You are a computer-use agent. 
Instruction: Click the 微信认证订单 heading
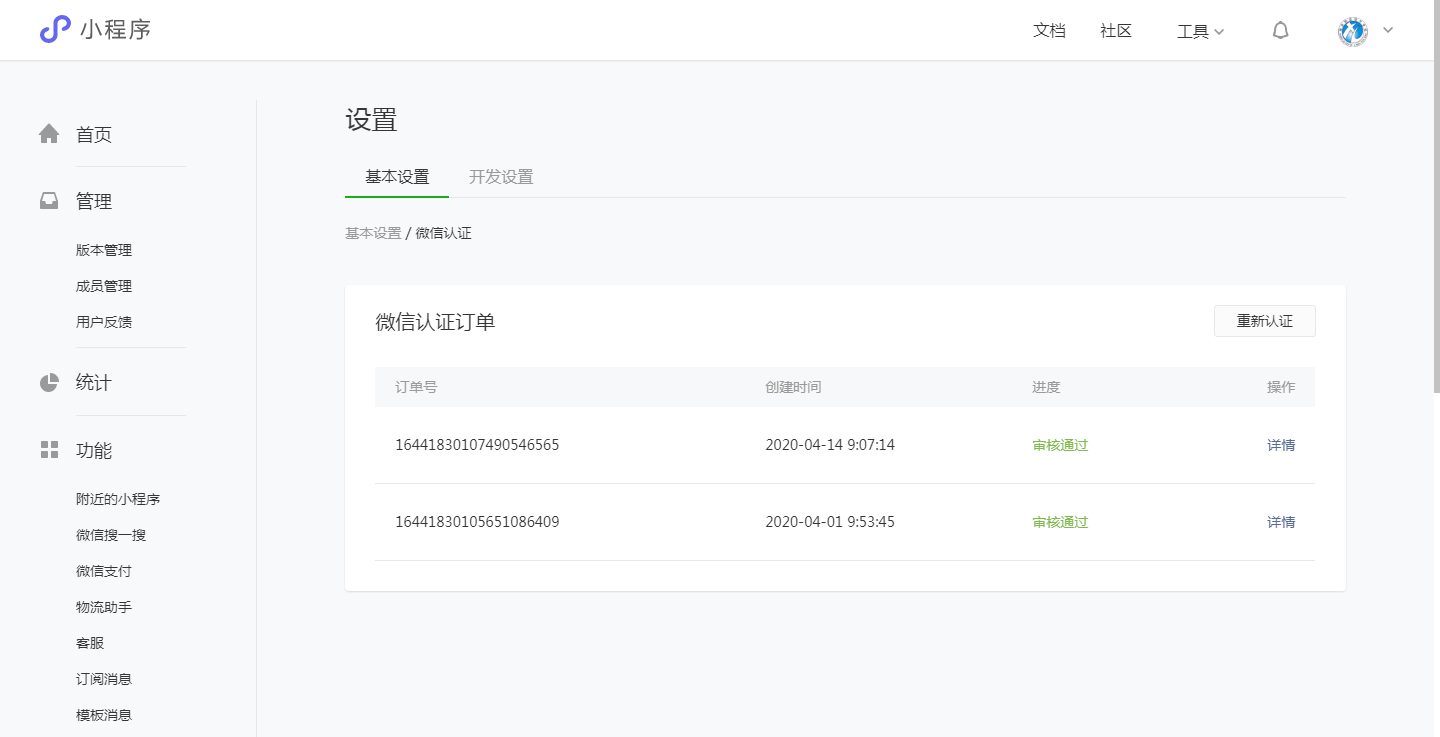tap(435, 322)
